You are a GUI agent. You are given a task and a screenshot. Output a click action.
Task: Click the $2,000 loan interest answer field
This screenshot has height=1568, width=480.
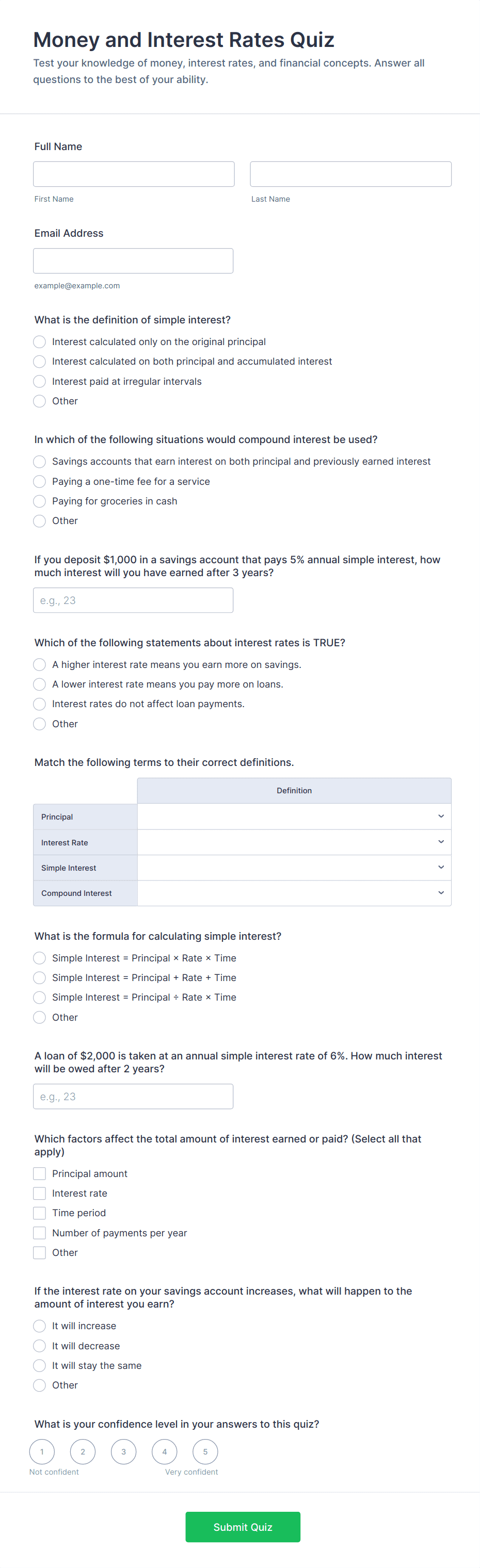pos(133,1096)
